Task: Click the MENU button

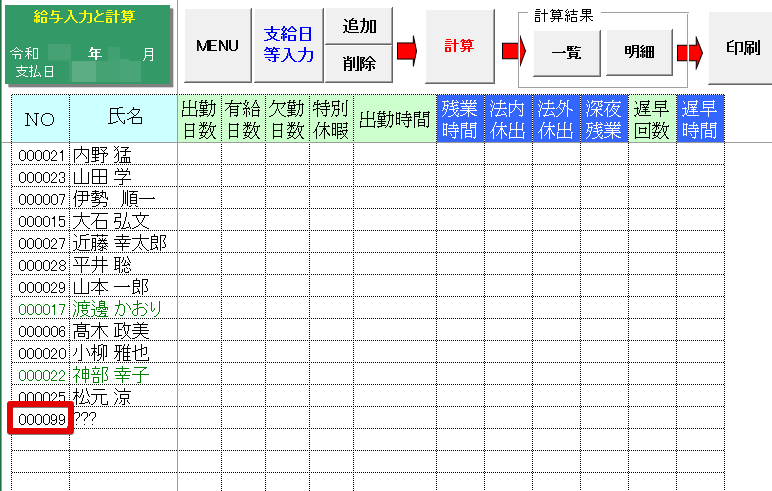Action: [x=217, y=46]
